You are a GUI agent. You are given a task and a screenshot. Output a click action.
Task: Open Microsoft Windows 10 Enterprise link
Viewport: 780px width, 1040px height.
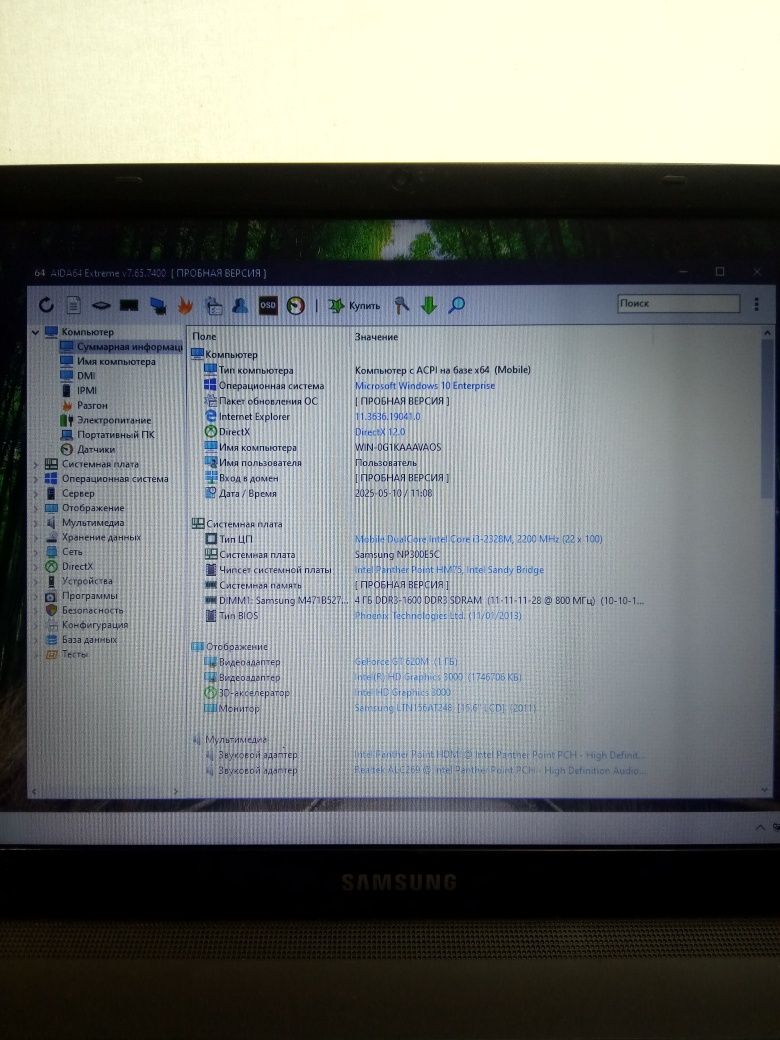pos(424,385)
